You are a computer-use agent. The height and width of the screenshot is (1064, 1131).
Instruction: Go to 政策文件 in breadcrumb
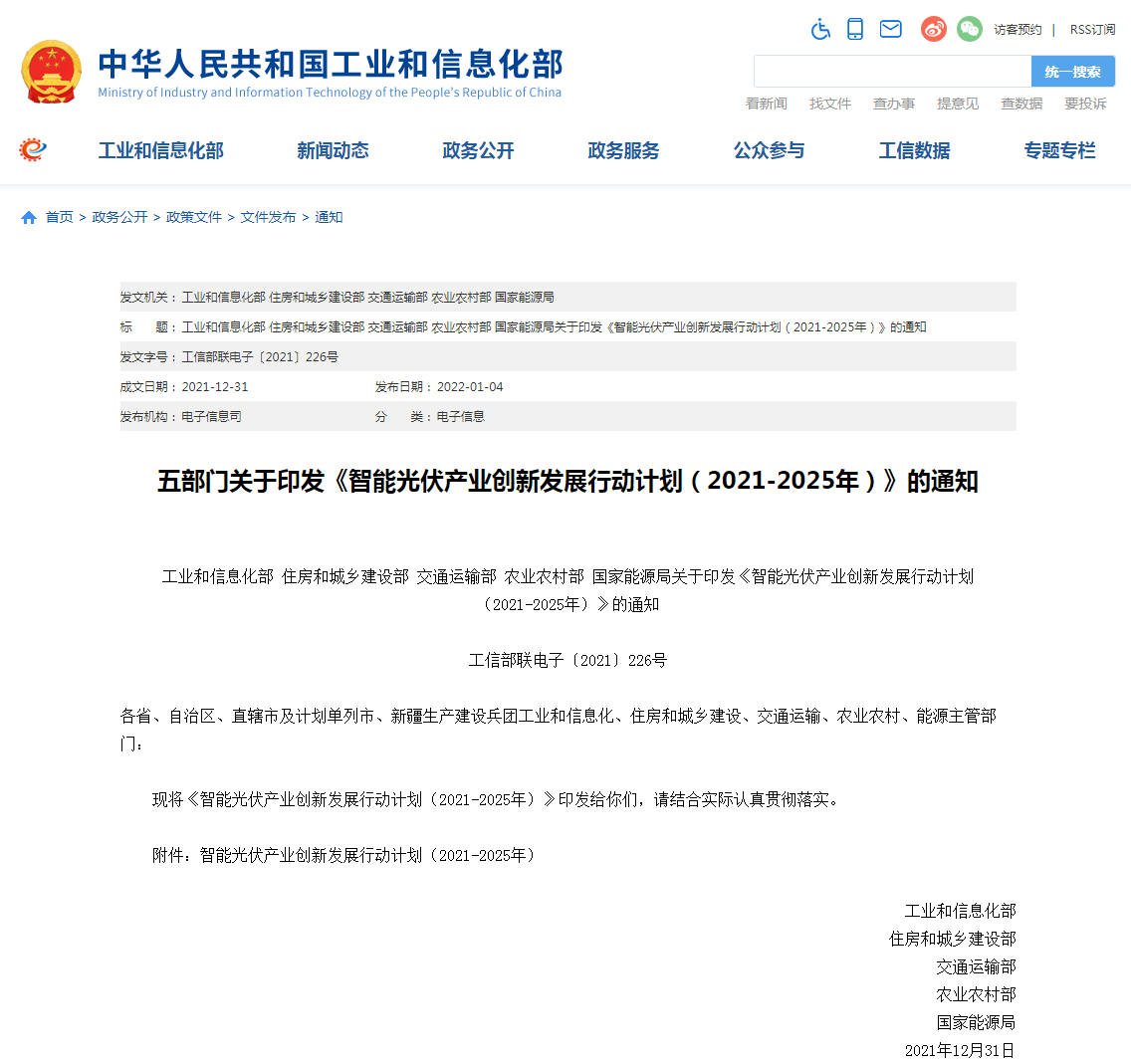(194, 217)
